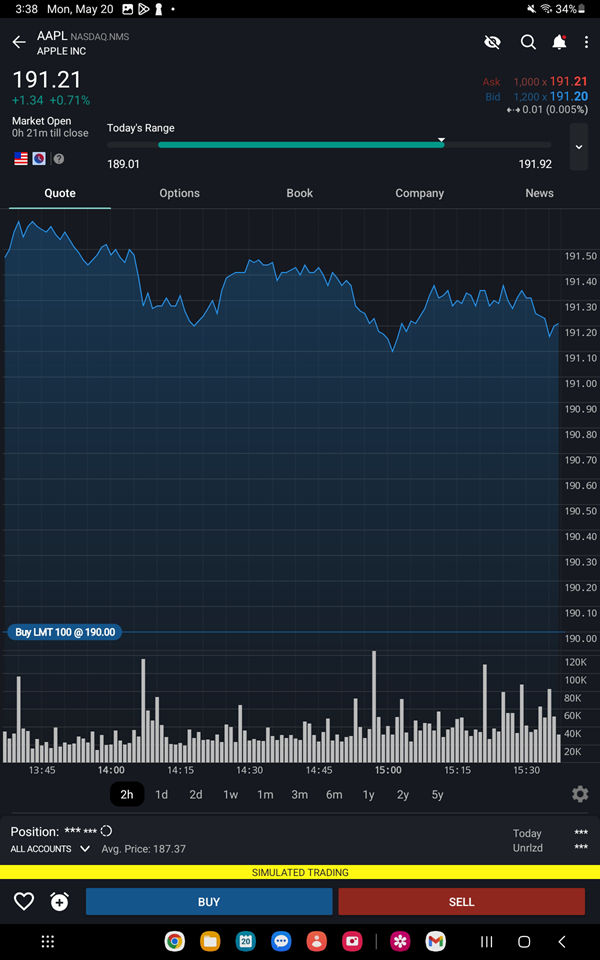Tap the Today P&L value
Screen dimensions: 600x960
pos(581,833)
